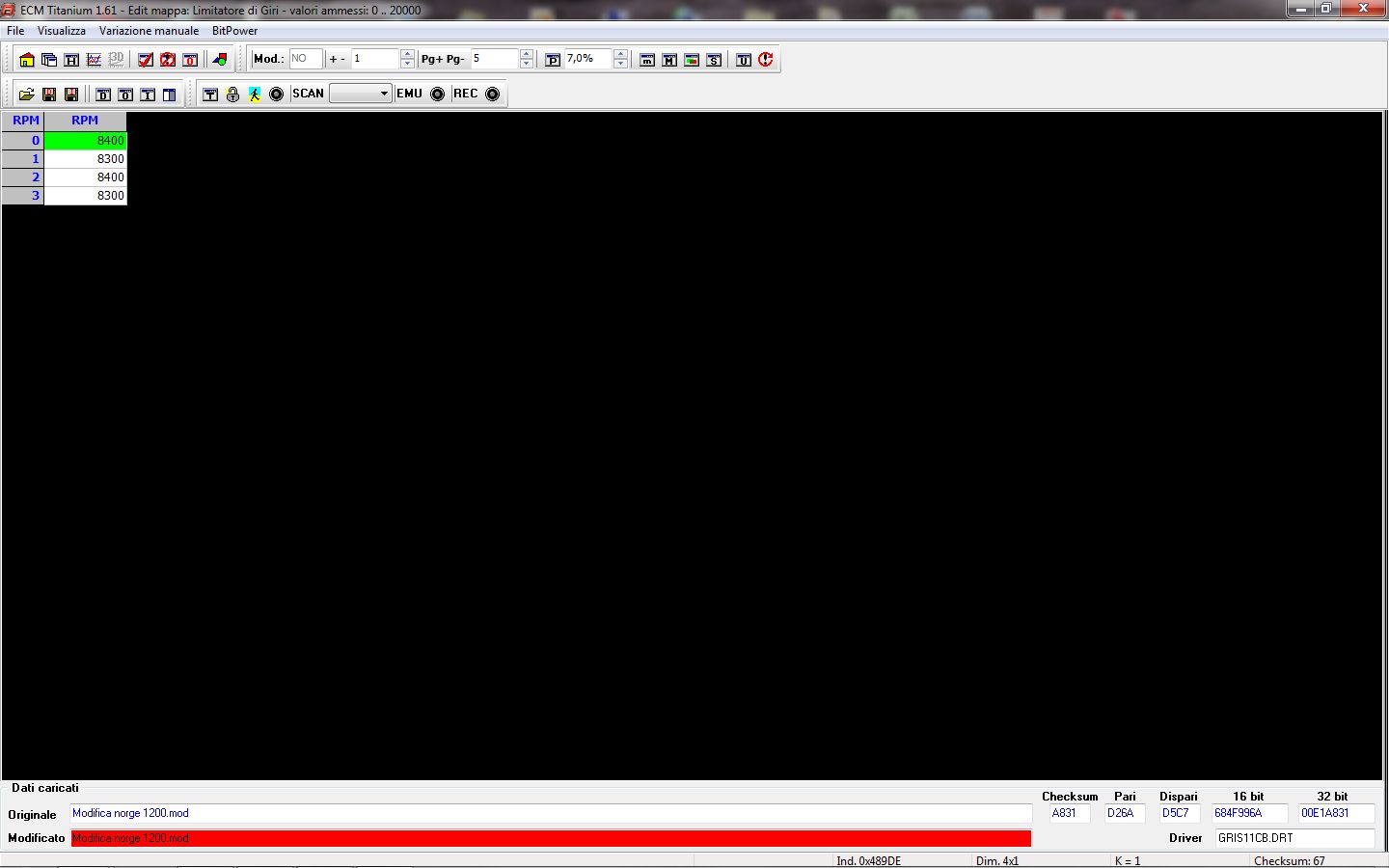Click the Pg+ Pg- input field showing 5

(x=494, y=59)
